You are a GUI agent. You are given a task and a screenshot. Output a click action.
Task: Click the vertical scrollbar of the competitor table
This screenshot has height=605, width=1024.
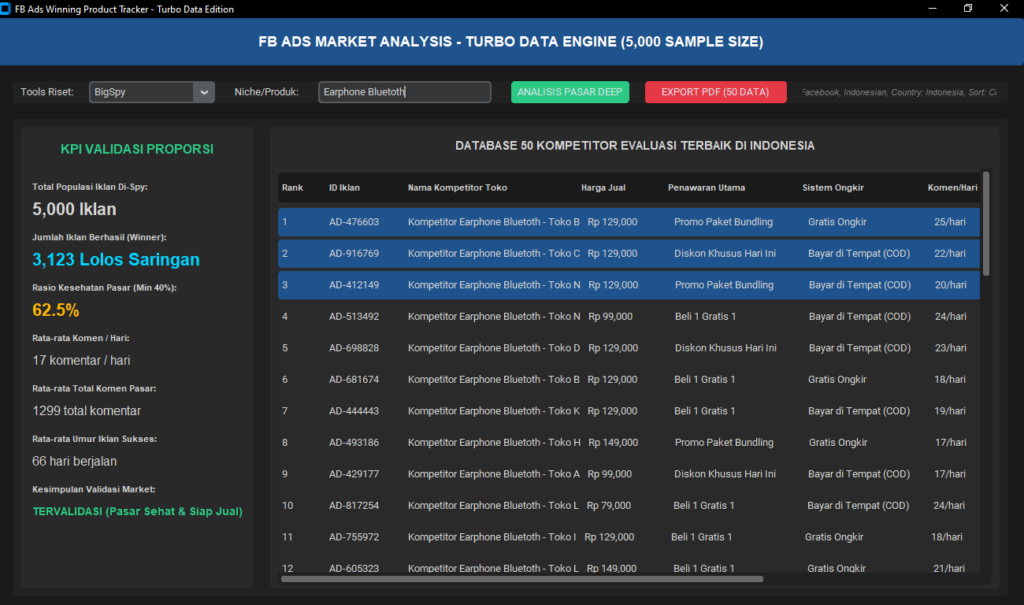(x=985, y=223)
